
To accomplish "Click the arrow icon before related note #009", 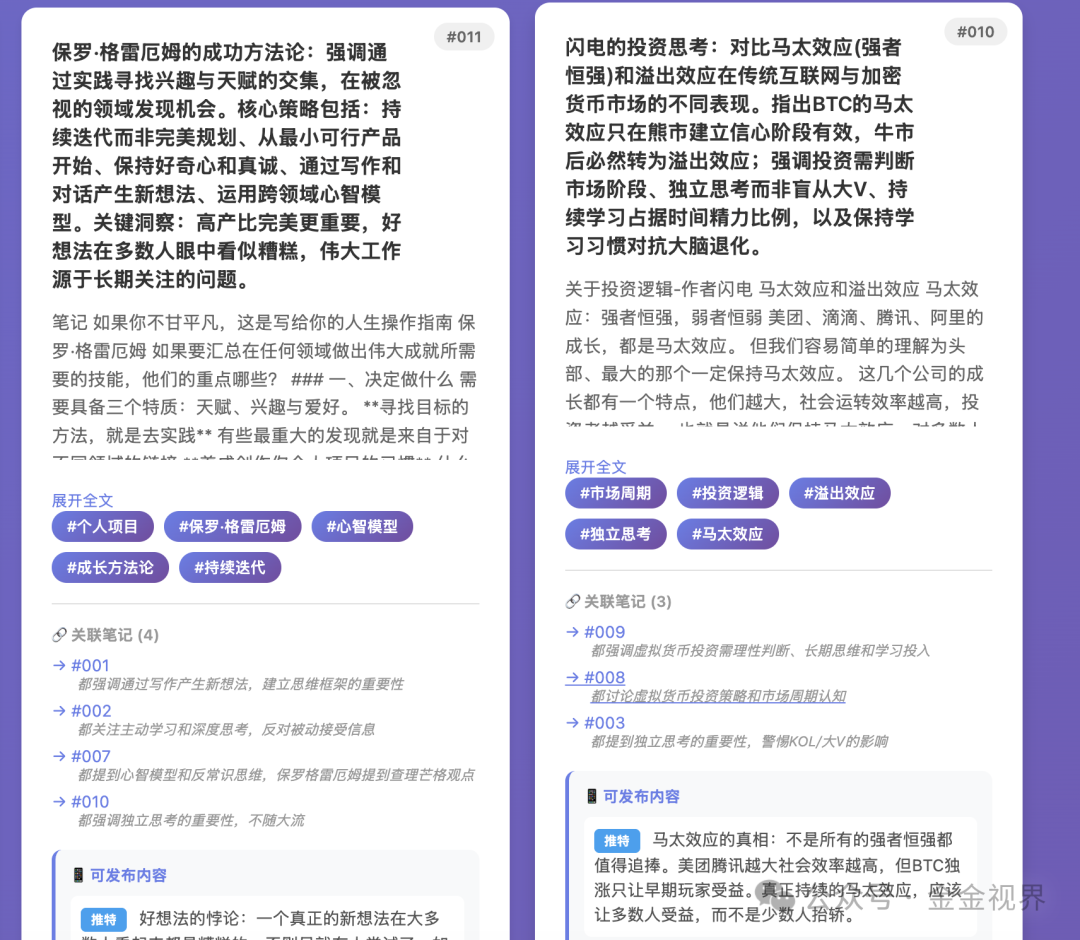I will pyautogui.click(x=573, y=632).
